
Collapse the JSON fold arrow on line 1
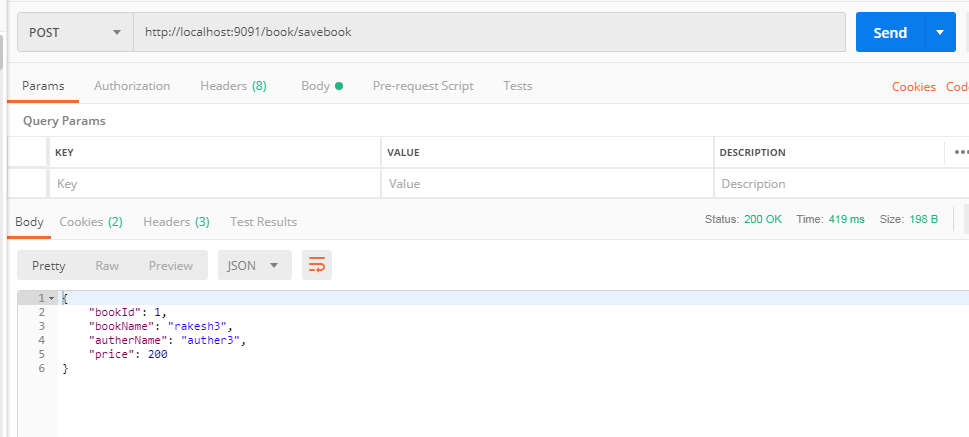[51, 299]
